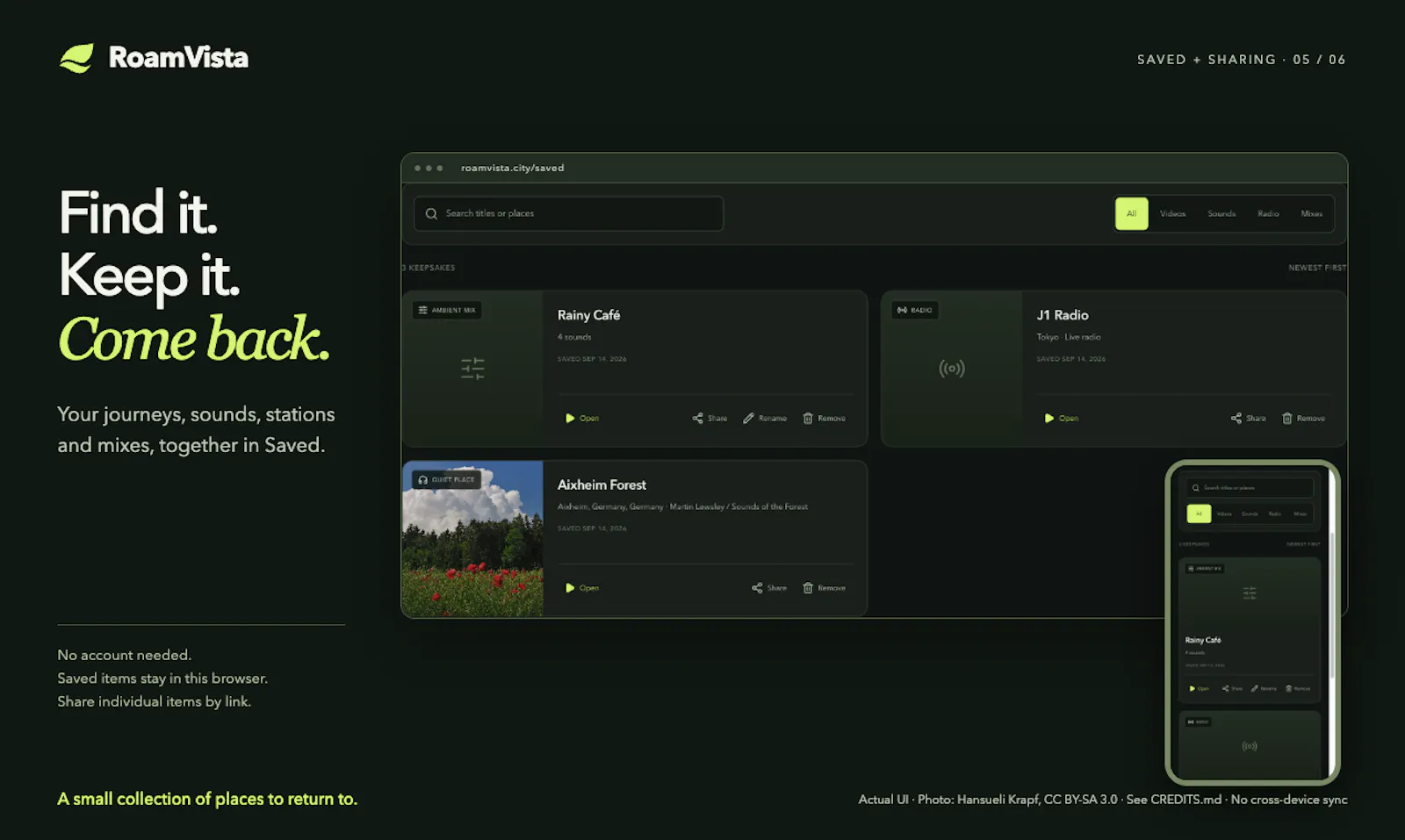
Task: Click the '4 sounds' subtitle on Rainy Café
Action: click(574, 337)
